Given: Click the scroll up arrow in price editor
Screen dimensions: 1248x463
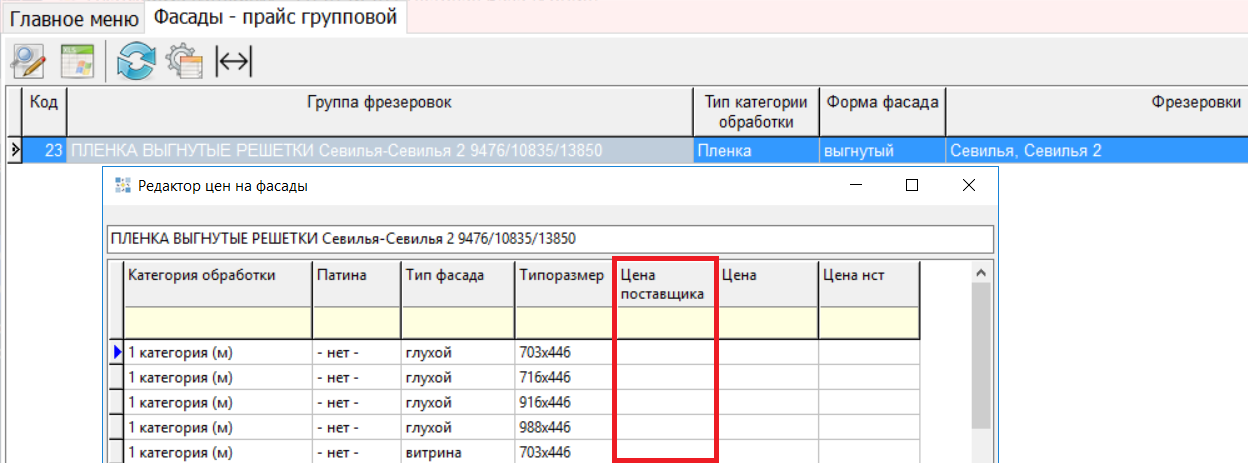Looking at the screenshot, I should coord(981,273).
